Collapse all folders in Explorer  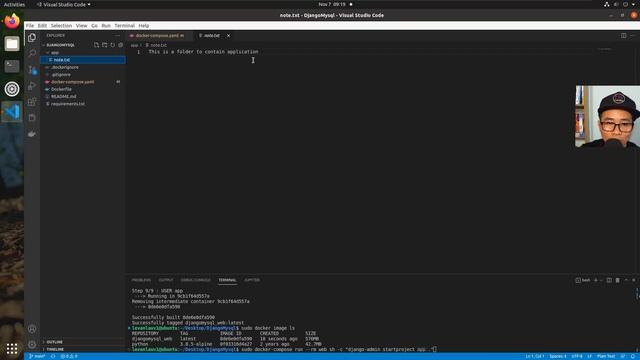click(120, 45)
